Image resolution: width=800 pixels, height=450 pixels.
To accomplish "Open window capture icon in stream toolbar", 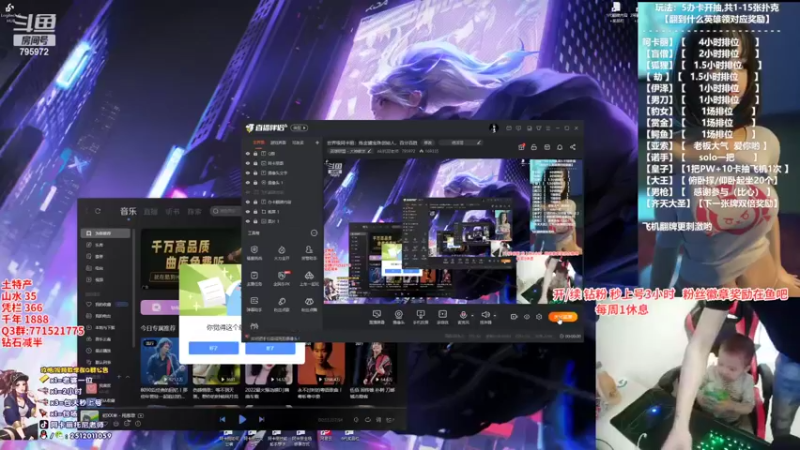I will [377, 317].
